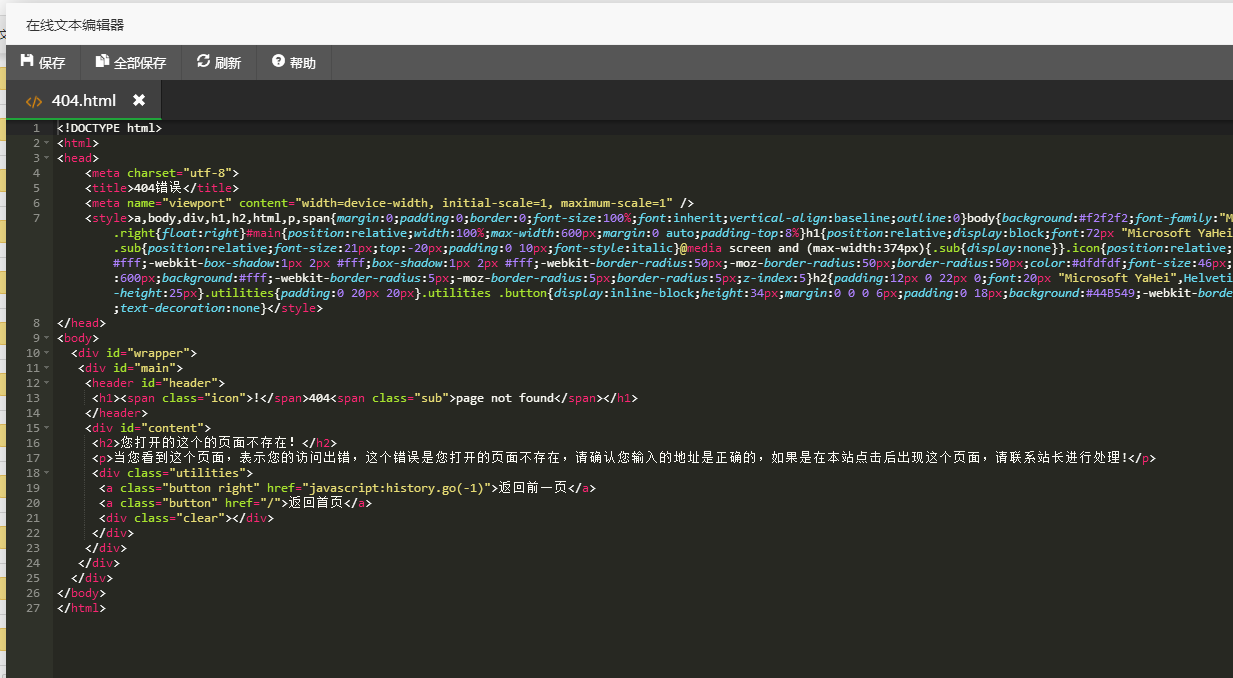Click the </head> closing tag

[x=81, y=323]
